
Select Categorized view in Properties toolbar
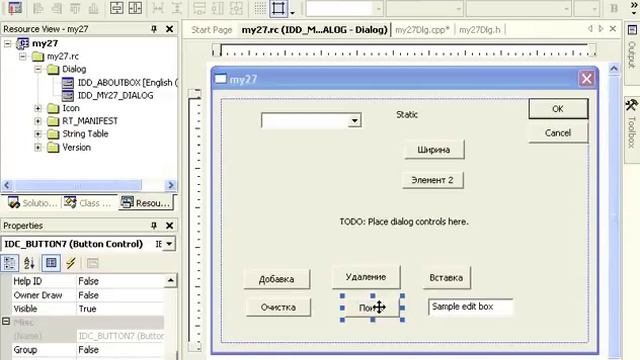tap(9, 263)
